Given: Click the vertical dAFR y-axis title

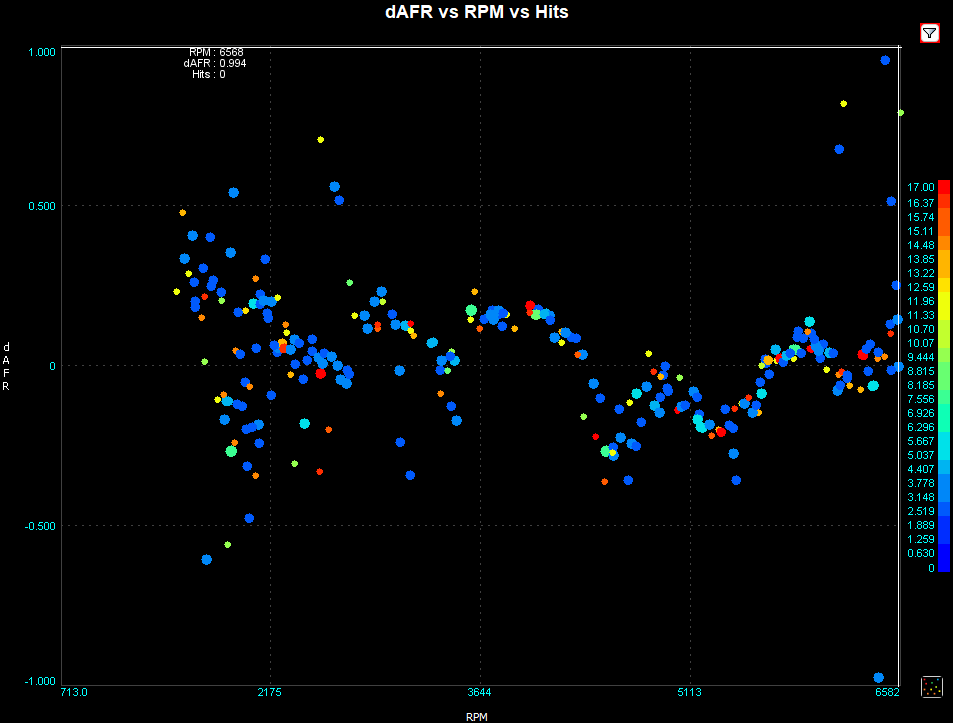Looking at the screenshot, I should pyautogui.click(x=7, y=365).
